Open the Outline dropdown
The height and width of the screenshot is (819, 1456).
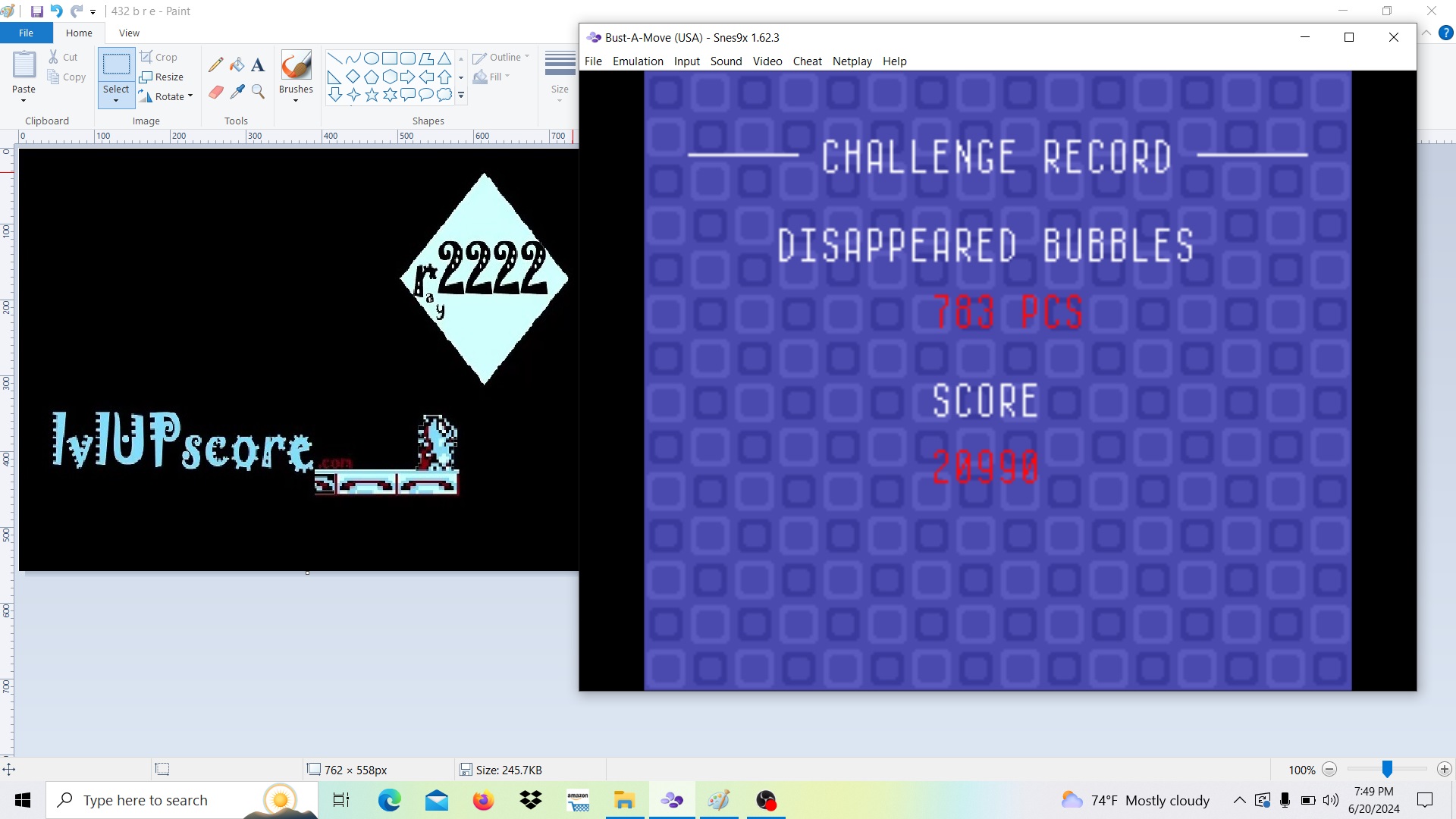[501, 58]
